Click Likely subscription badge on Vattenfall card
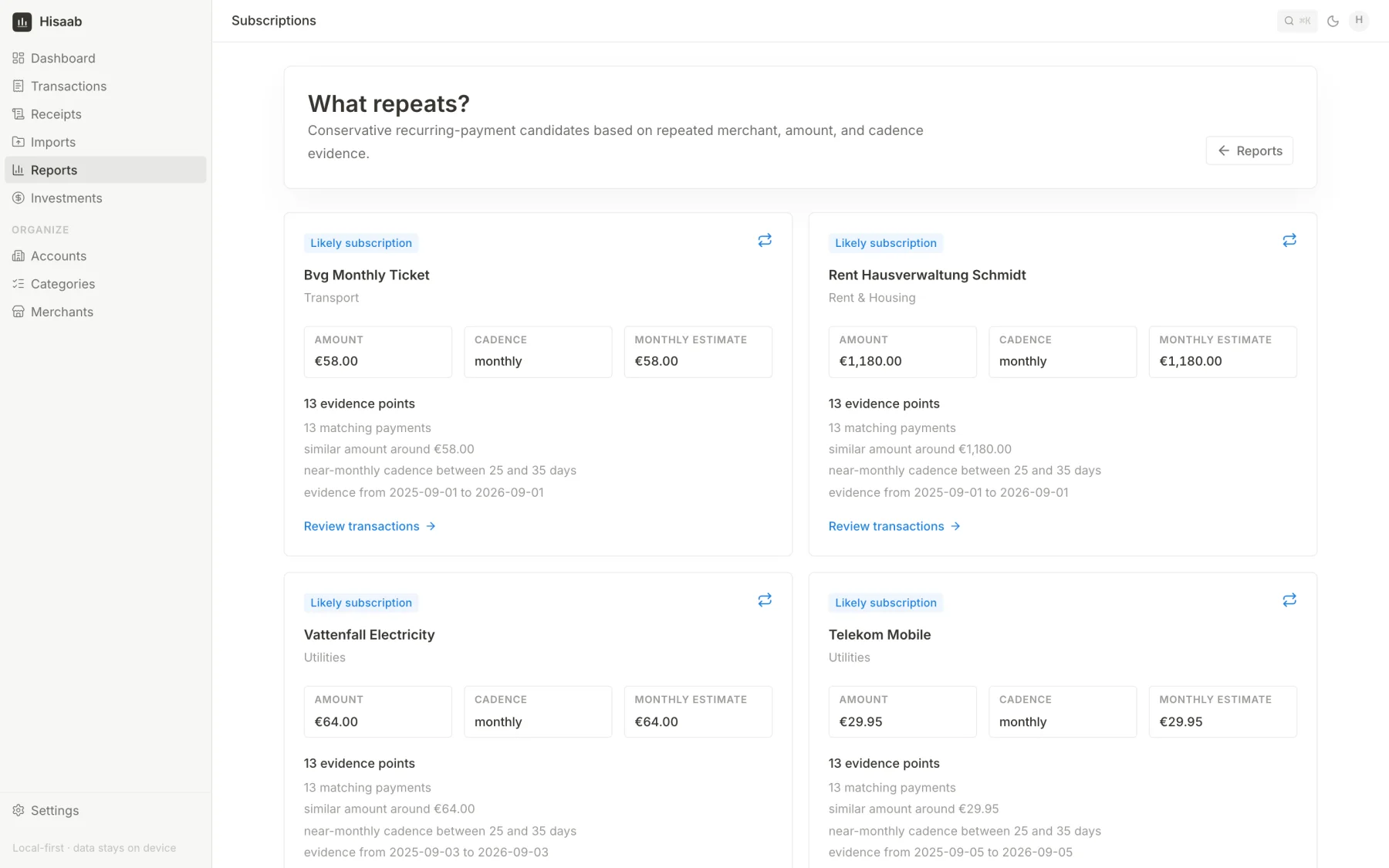 (x=361, y=603)
